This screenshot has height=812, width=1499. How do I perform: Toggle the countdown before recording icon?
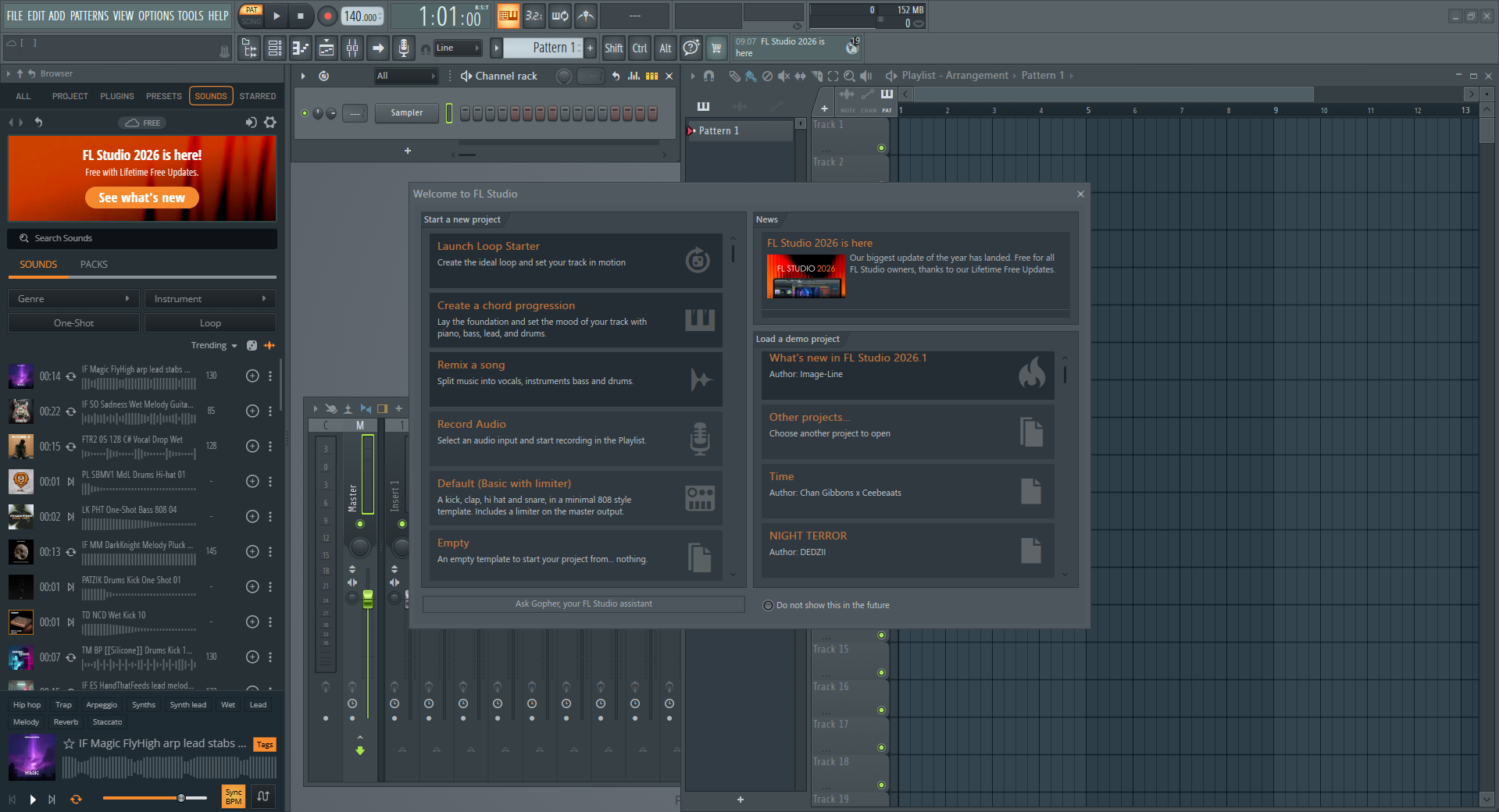[x=534, y=16]
